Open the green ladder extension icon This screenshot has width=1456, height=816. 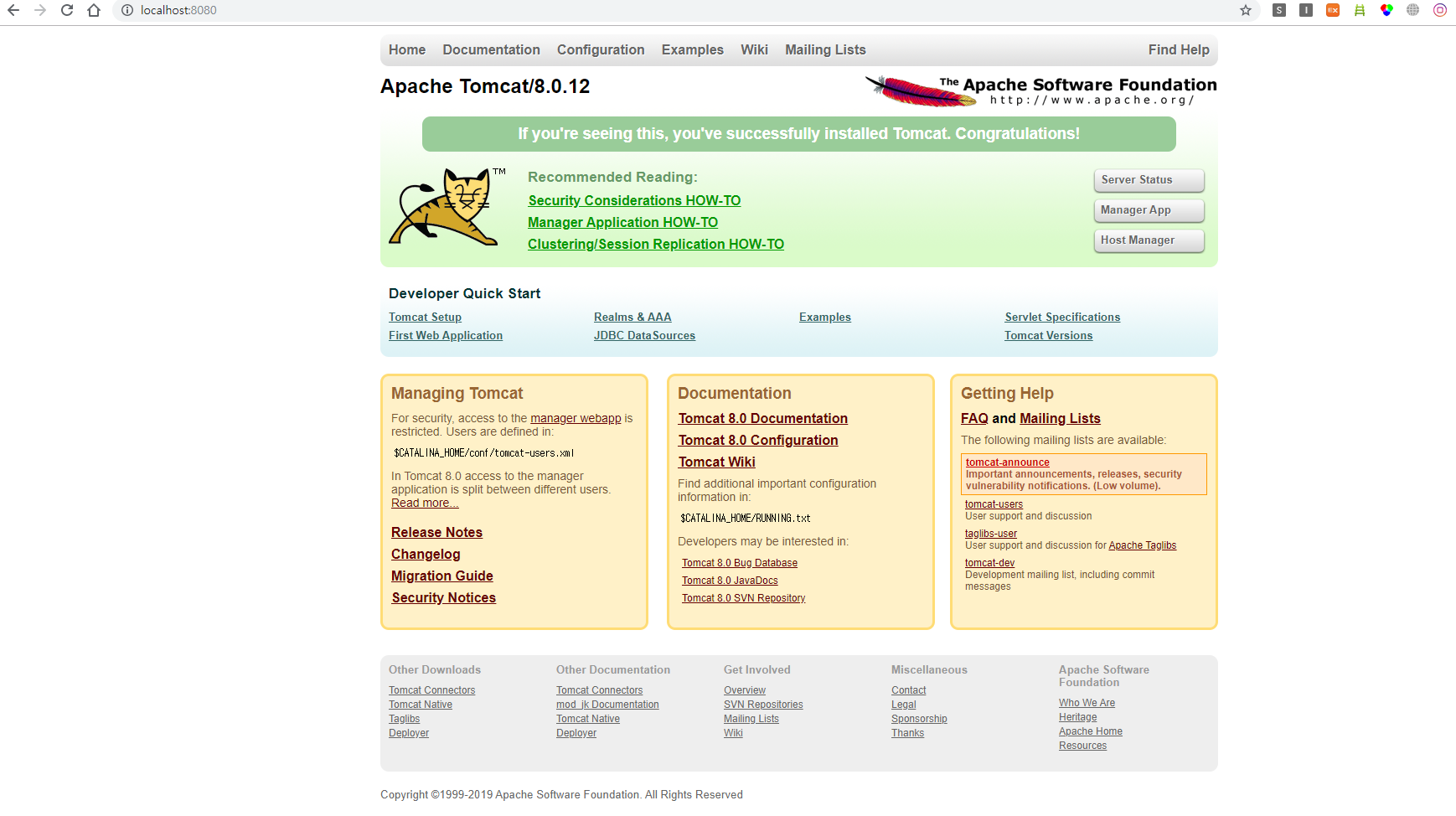1360,10
